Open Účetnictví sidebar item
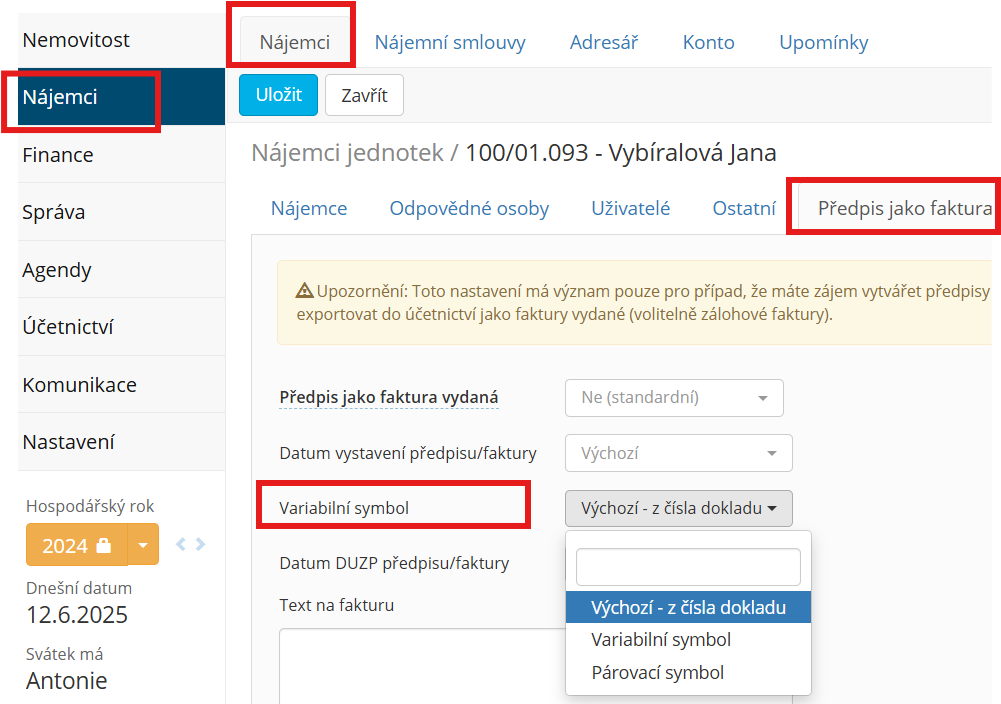This screenshot has width=1001, height=704. (x=121, y=327)
